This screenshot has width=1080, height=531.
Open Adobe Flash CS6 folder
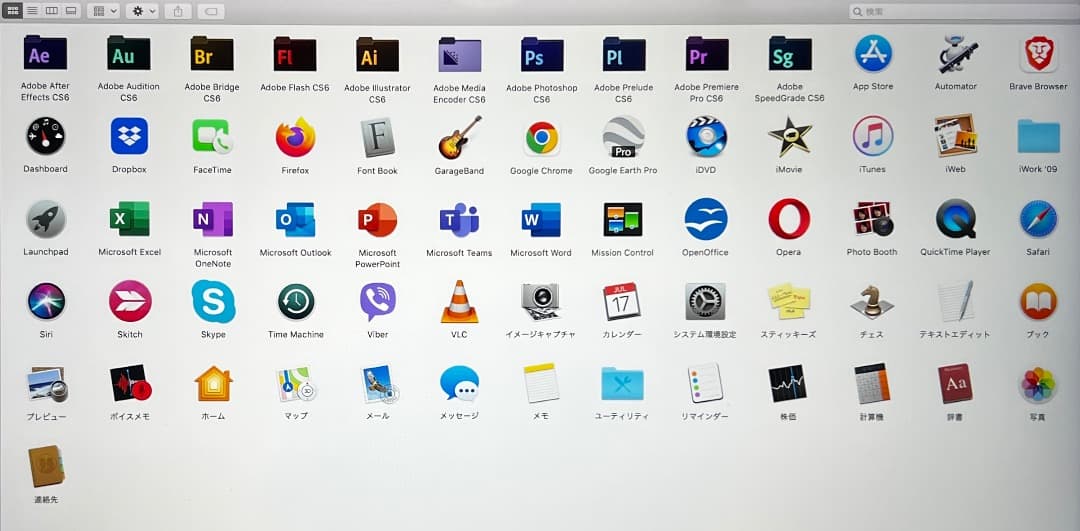295,54
